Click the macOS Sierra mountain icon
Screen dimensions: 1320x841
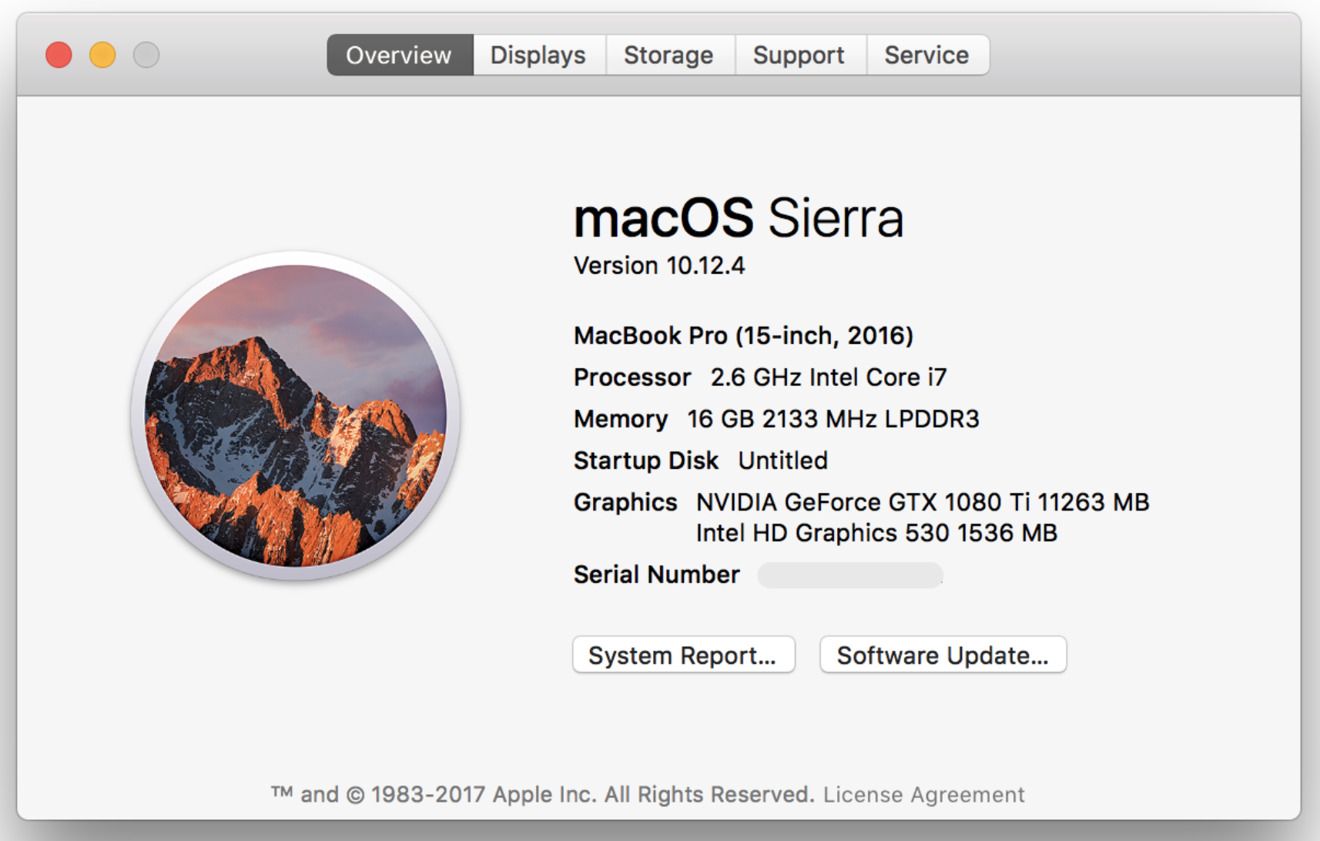(295, 415)
